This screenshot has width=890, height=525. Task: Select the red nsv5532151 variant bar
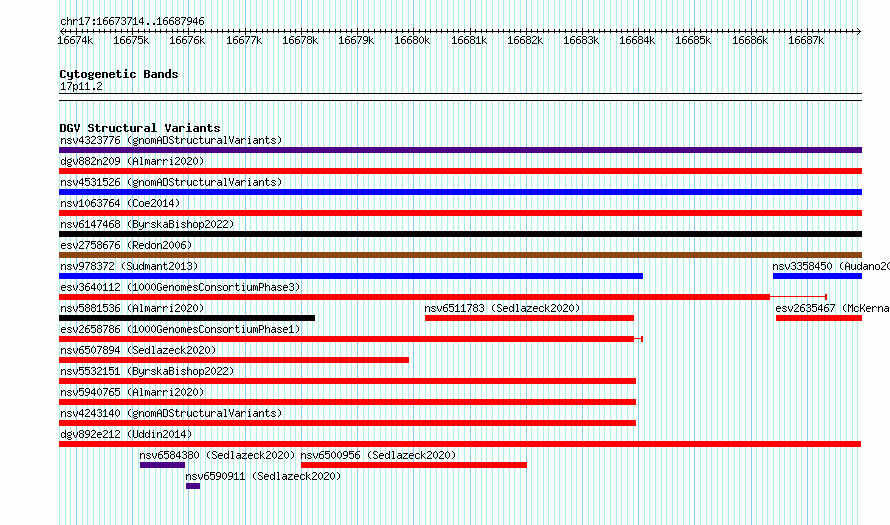point(347,381)
